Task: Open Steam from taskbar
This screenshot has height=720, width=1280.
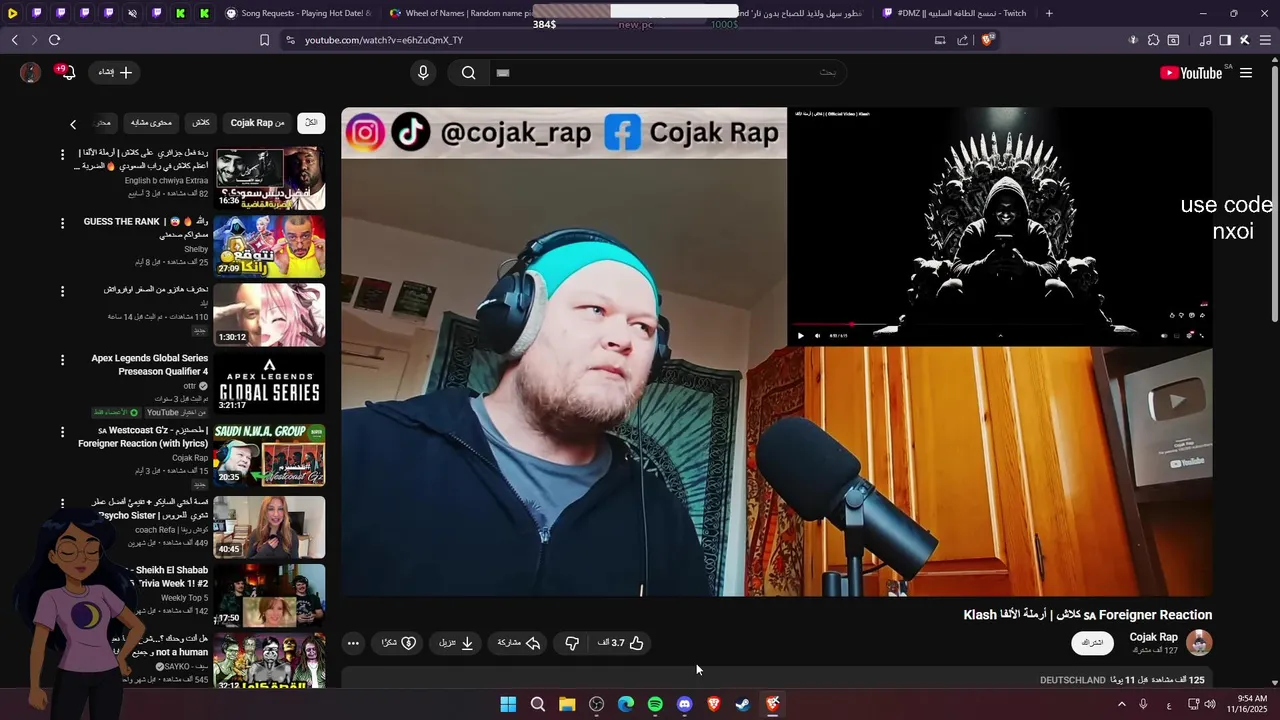Action: click(x=743, y=704)
